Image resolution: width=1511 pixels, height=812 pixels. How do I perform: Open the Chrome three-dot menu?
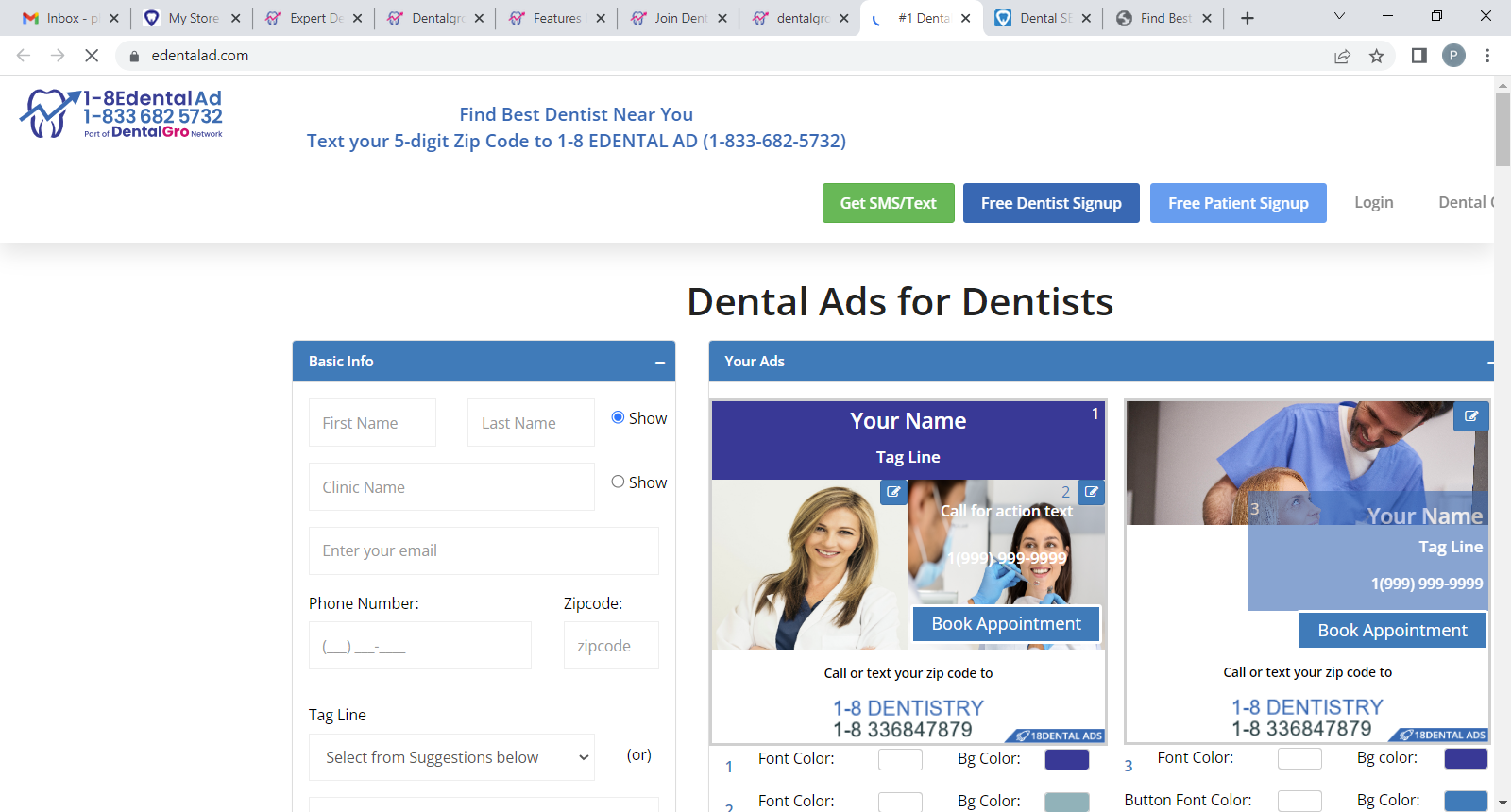tap(1487, 56)
